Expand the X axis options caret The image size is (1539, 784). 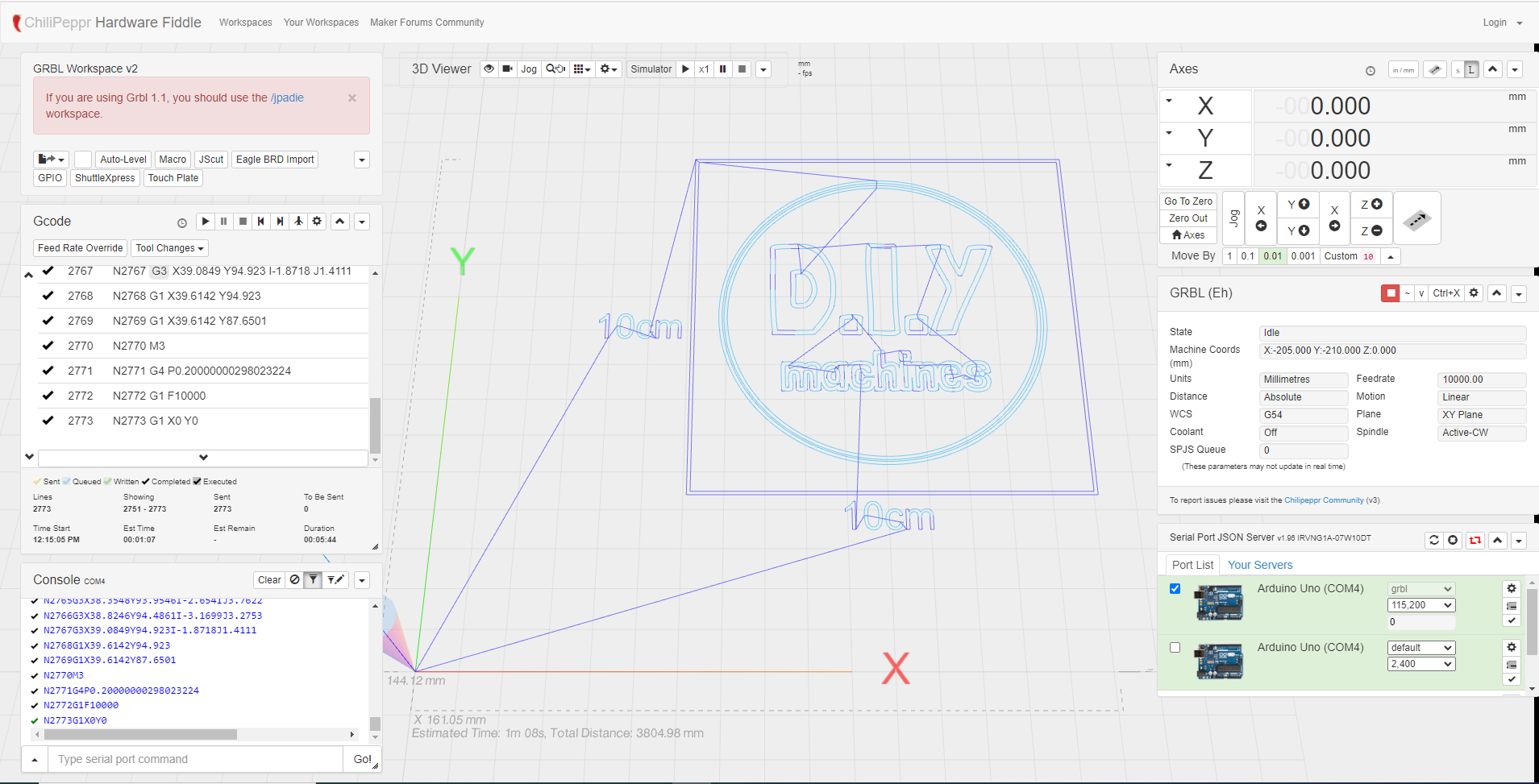click(x=1169, y=102)
